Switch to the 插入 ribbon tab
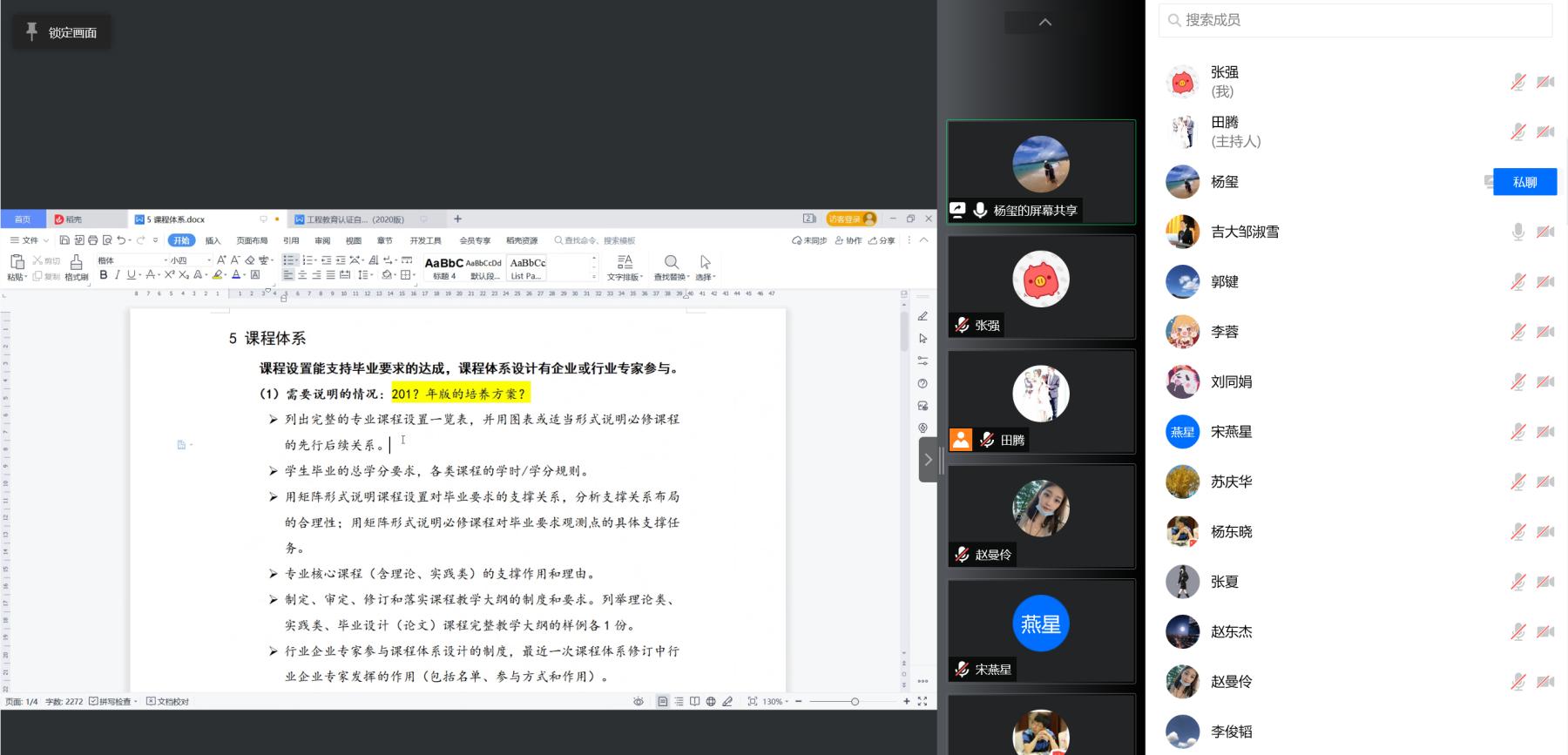This screenshot has width=1568, height=755. 213,240
